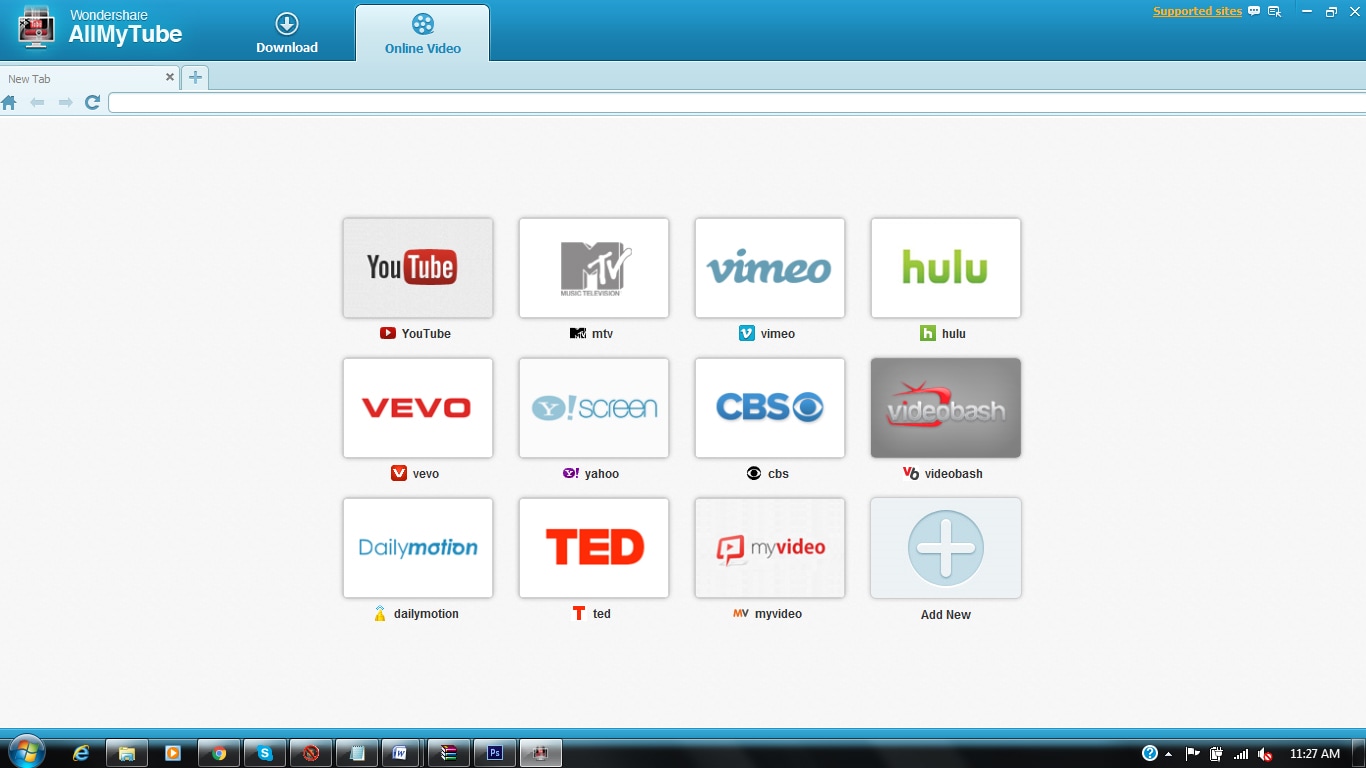Click the refresh page icon
This screenshot has height=768, width=1366.
click(92, 102)
